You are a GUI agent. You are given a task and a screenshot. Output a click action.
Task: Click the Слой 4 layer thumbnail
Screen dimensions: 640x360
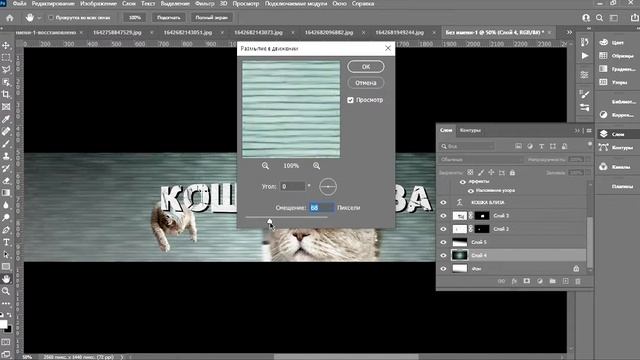pos(460,256)
